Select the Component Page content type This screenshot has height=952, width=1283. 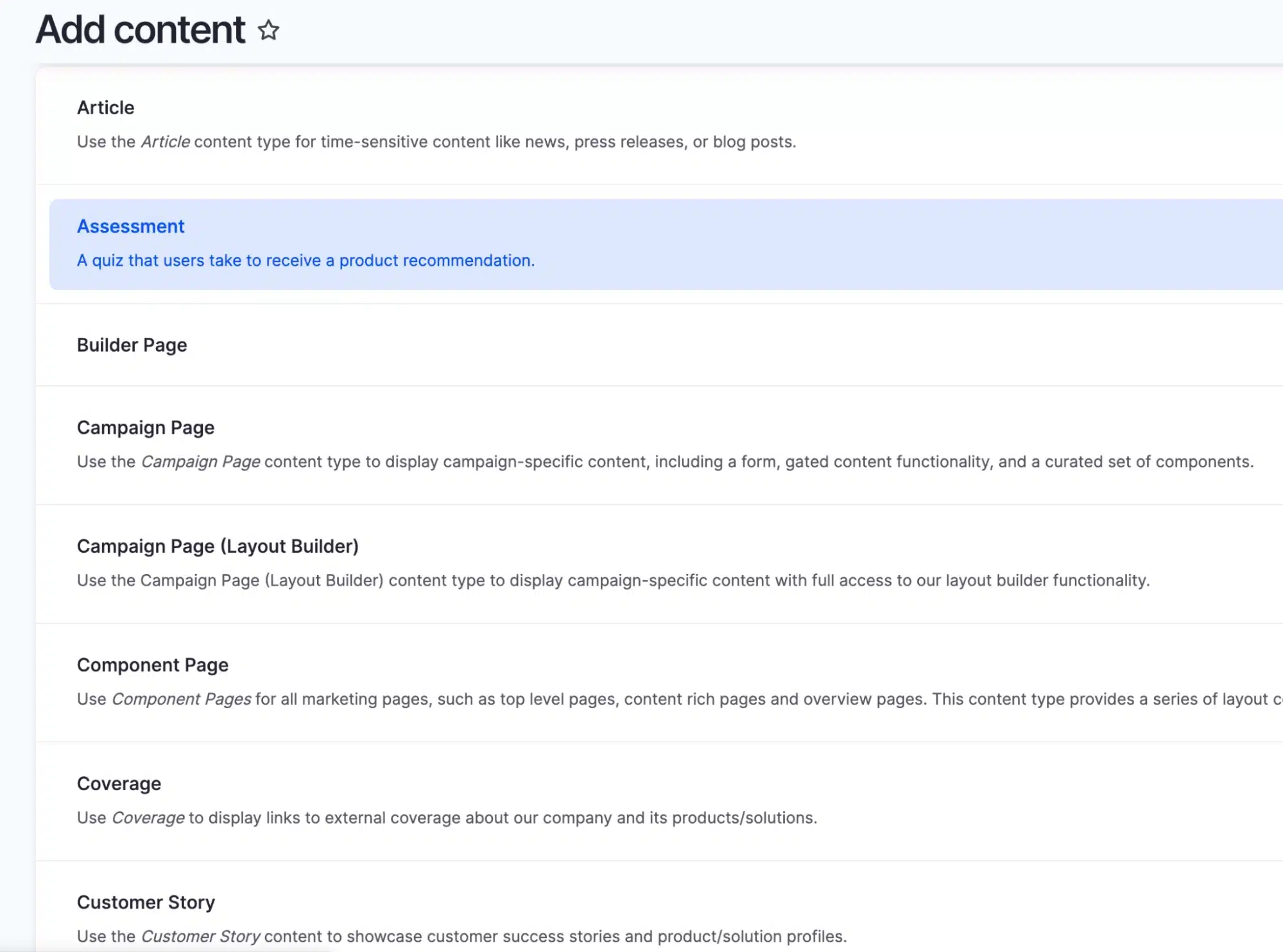[x=152, y=665]
